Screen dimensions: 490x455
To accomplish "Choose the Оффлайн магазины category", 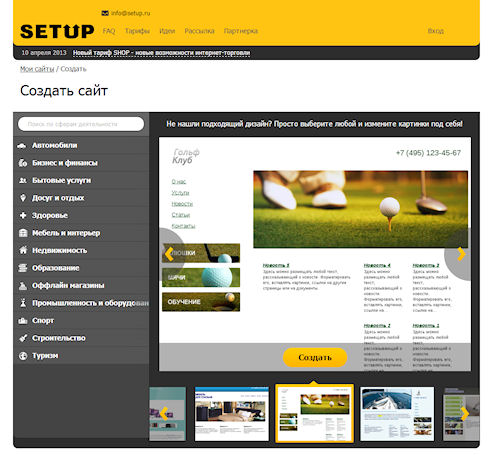I will [81, 286].
